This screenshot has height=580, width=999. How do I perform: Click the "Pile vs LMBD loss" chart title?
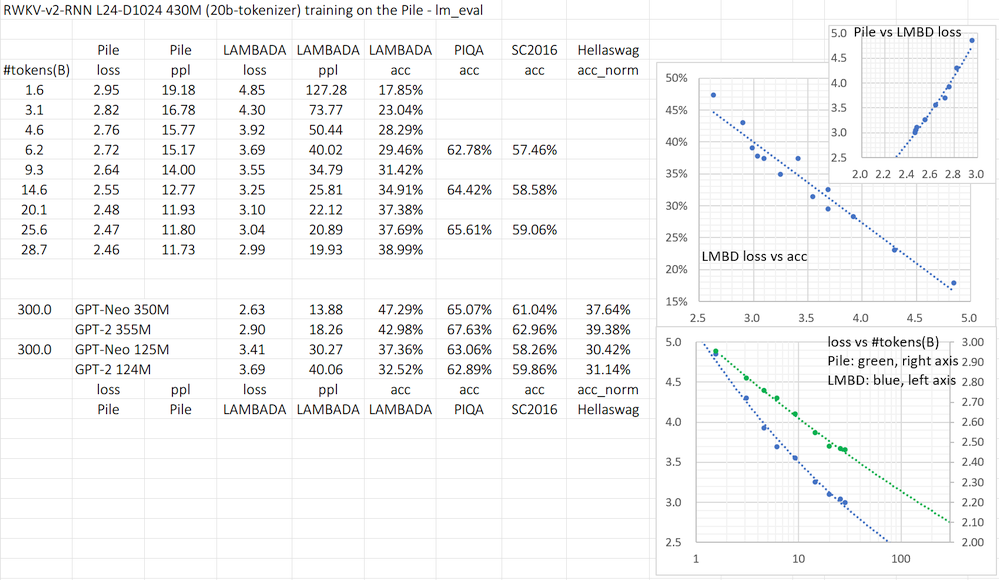coord(908,32)
